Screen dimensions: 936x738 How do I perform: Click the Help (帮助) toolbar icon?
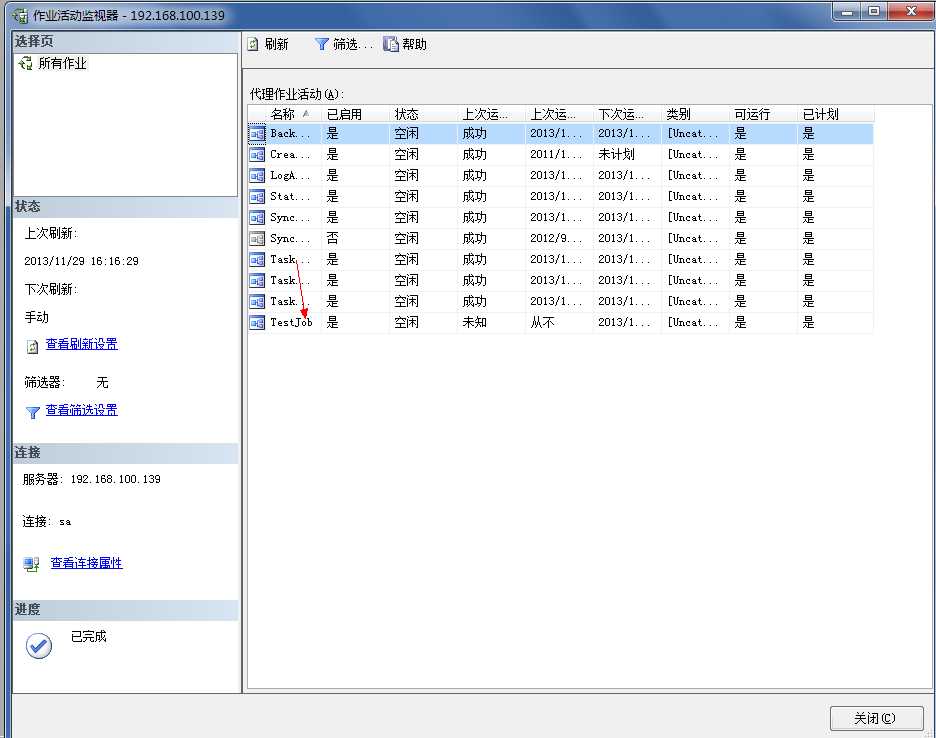(x=390, y=44)
